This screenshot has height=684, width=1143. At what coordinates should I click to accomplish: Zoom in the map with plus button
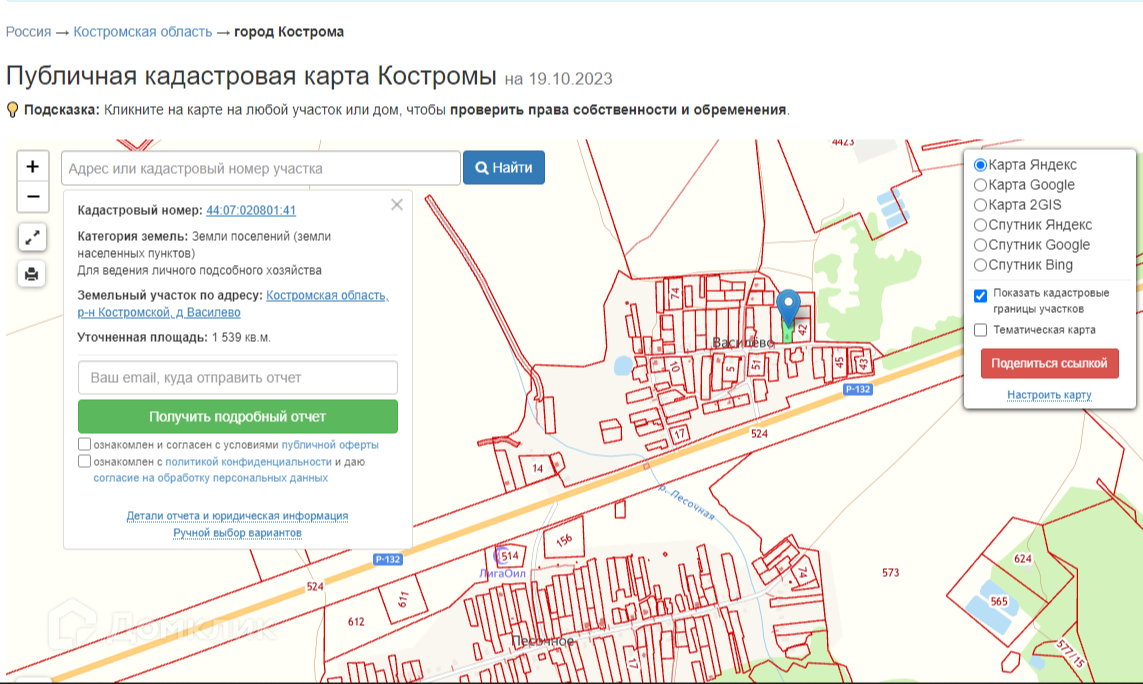click(x=33, y=167)
